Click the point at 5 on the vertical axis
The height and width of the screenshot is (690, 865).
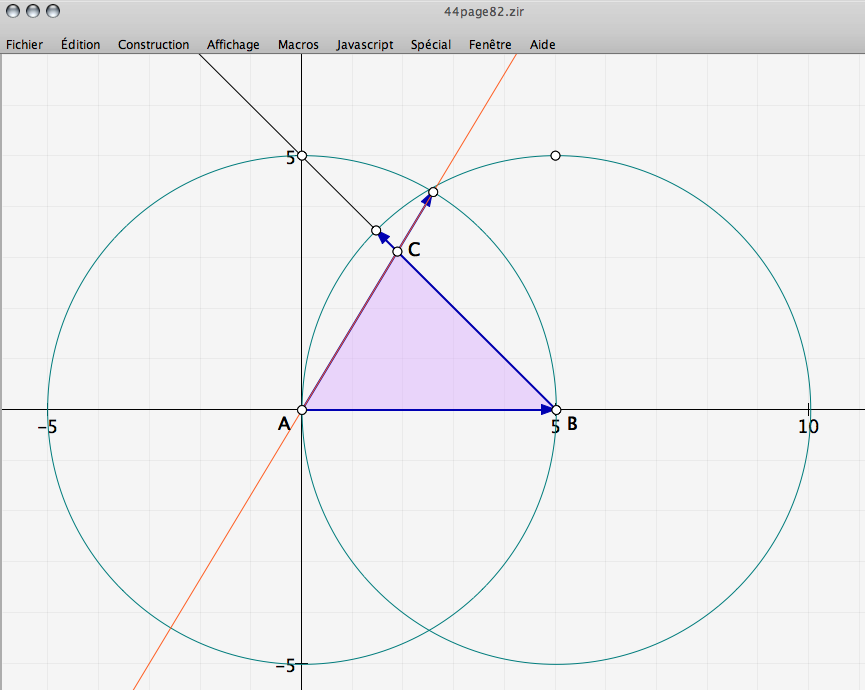tap(302, 156)
